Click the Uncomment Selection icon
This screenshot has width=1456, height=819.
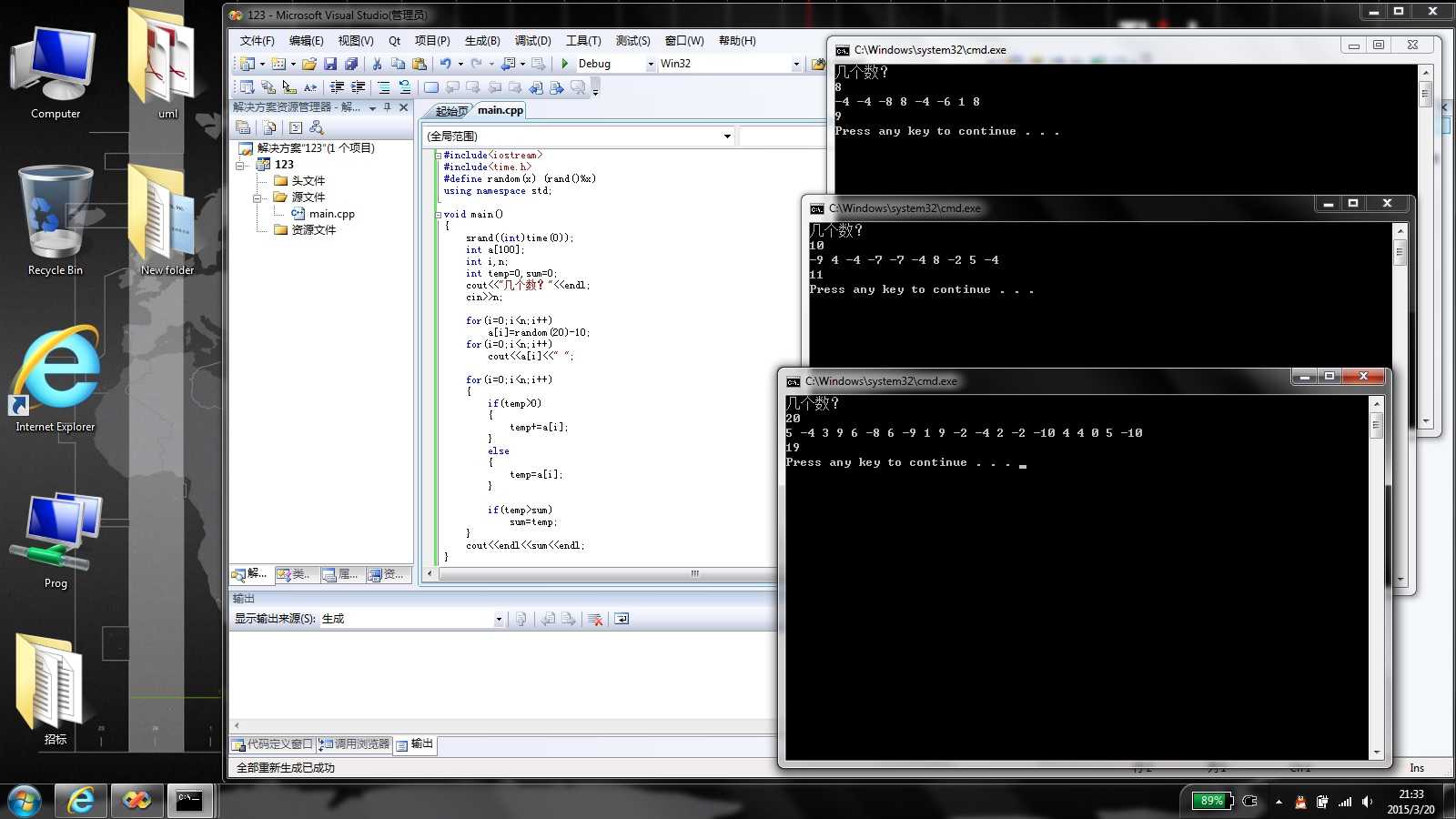click(x=405, y=87)
